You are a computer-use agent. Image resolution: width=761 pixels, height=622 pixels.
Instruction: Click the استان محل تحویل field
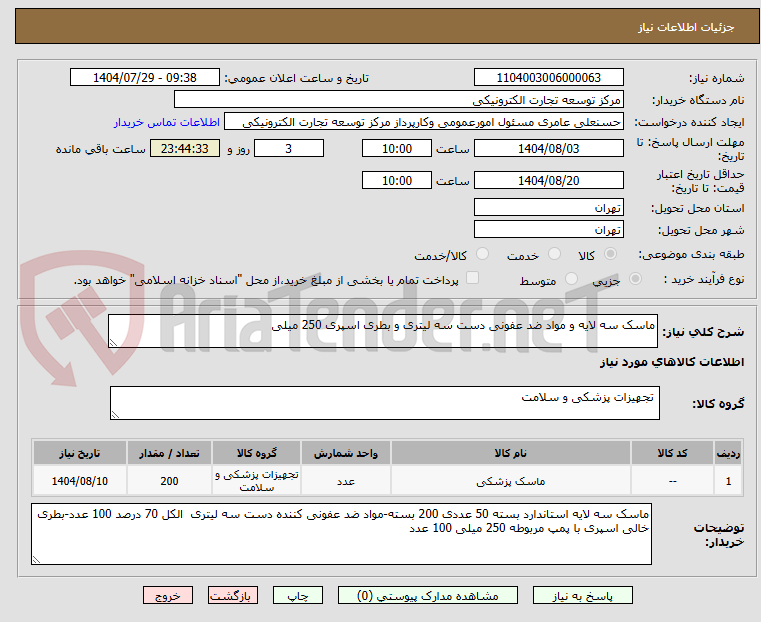548,208
